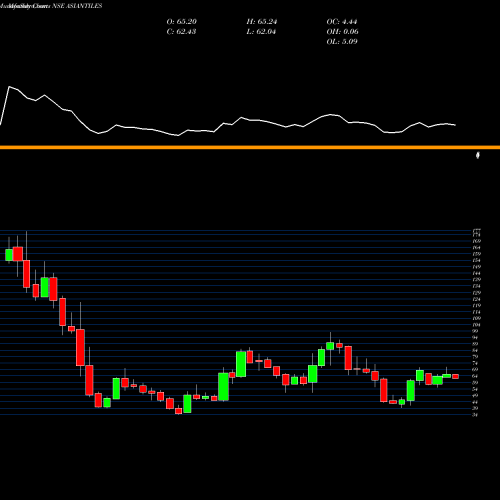This screenshot has width=500, height=500.
Task: Click the 119 price axis label
Action: 477,305
